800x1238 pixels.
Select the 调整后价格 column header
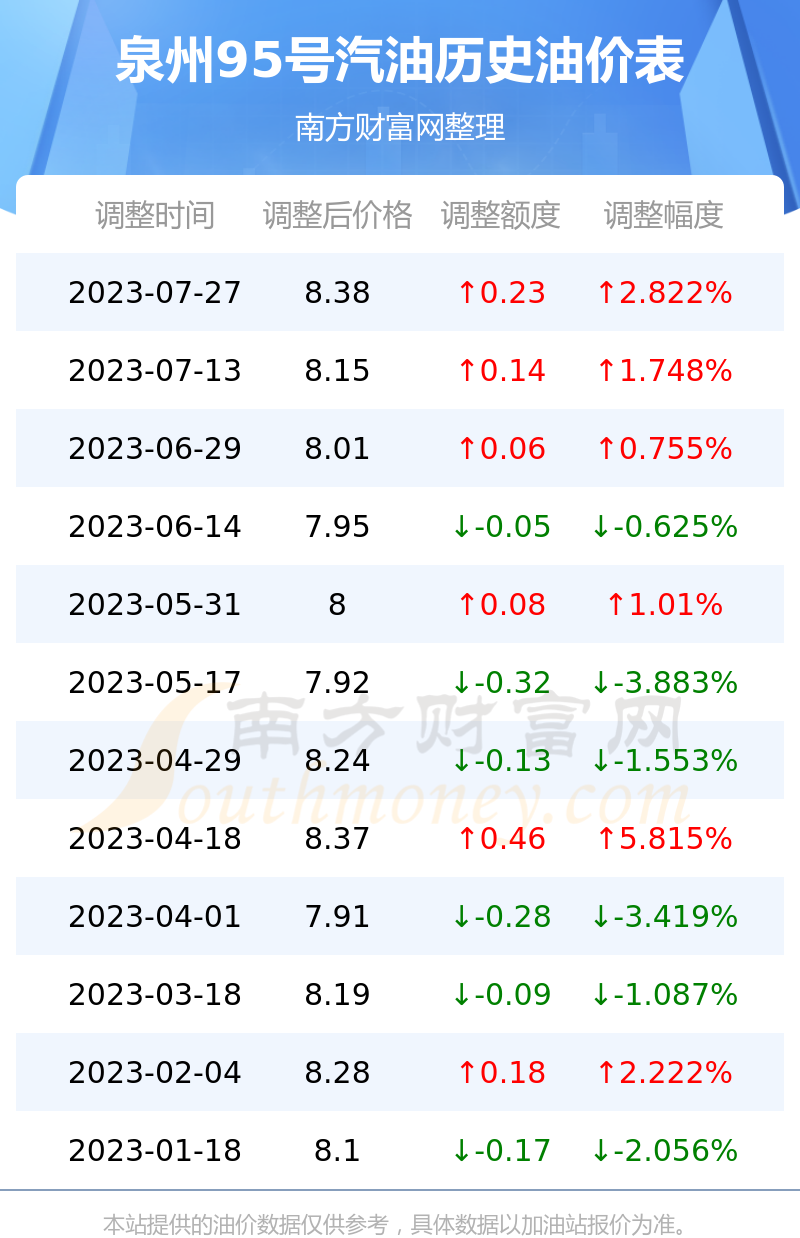(x=337, y=215)
